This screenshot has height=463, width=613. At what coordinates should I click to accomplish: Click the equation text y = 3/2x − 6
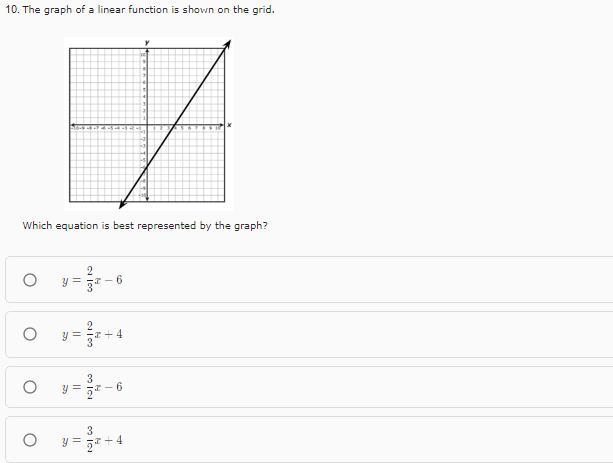pos(92,387)
